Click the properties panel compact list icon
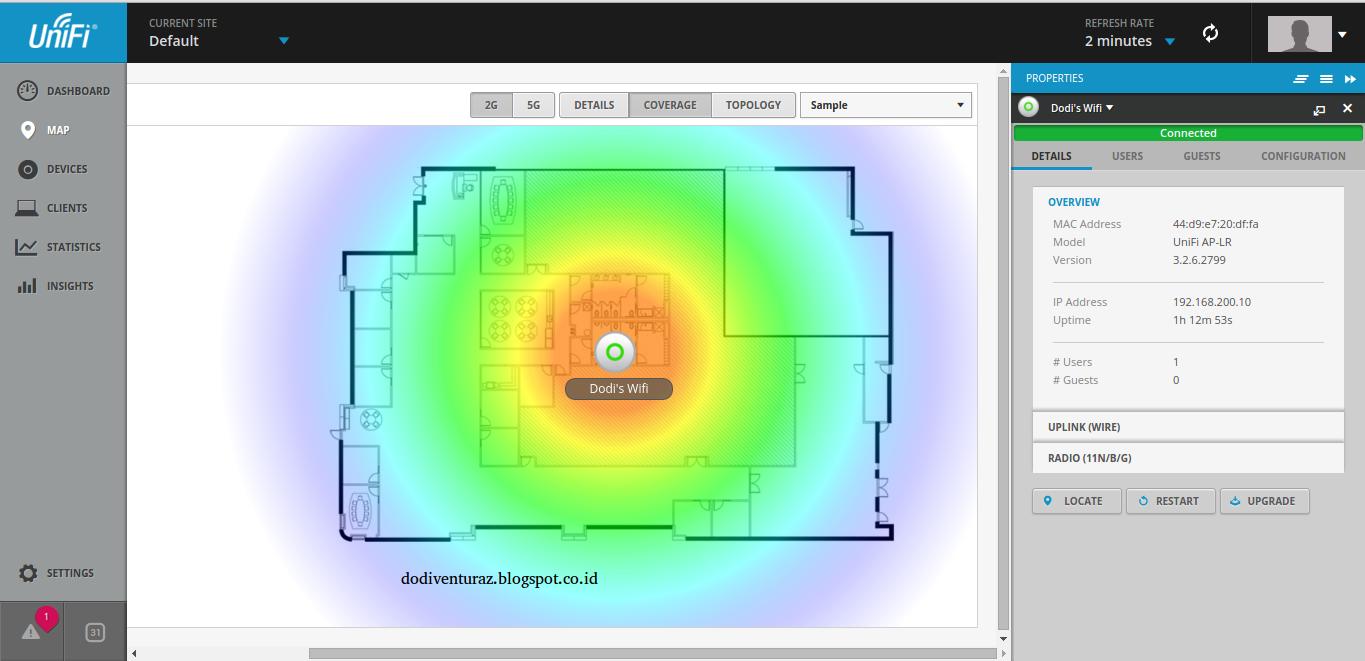 [x=1300, y=79]
